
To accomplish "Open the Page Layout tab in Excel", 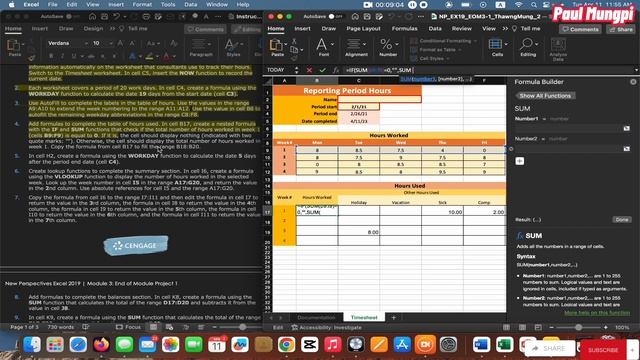I will tap(363, 29).
